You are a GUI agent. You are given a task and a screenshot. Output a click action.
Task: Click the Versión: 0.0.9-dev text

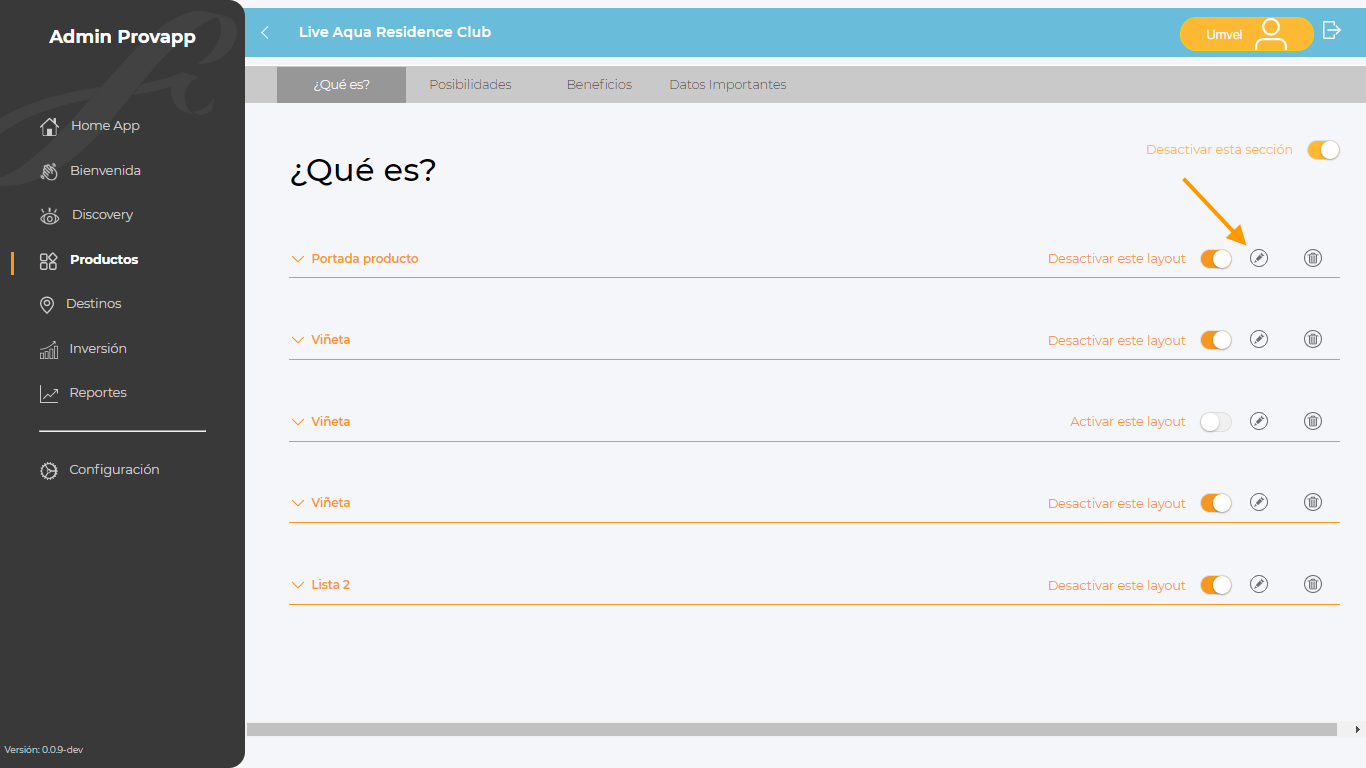44,750
